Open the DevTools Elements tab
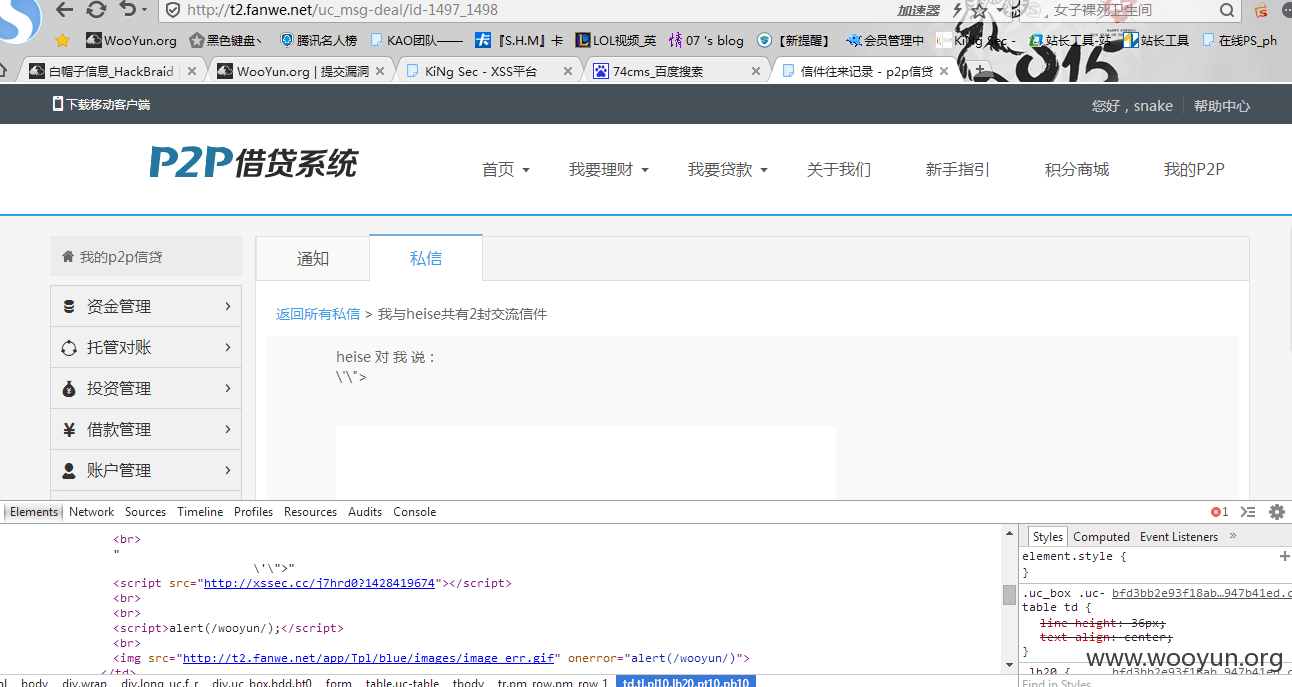The image size is (1292, 687). coord(34,512)
